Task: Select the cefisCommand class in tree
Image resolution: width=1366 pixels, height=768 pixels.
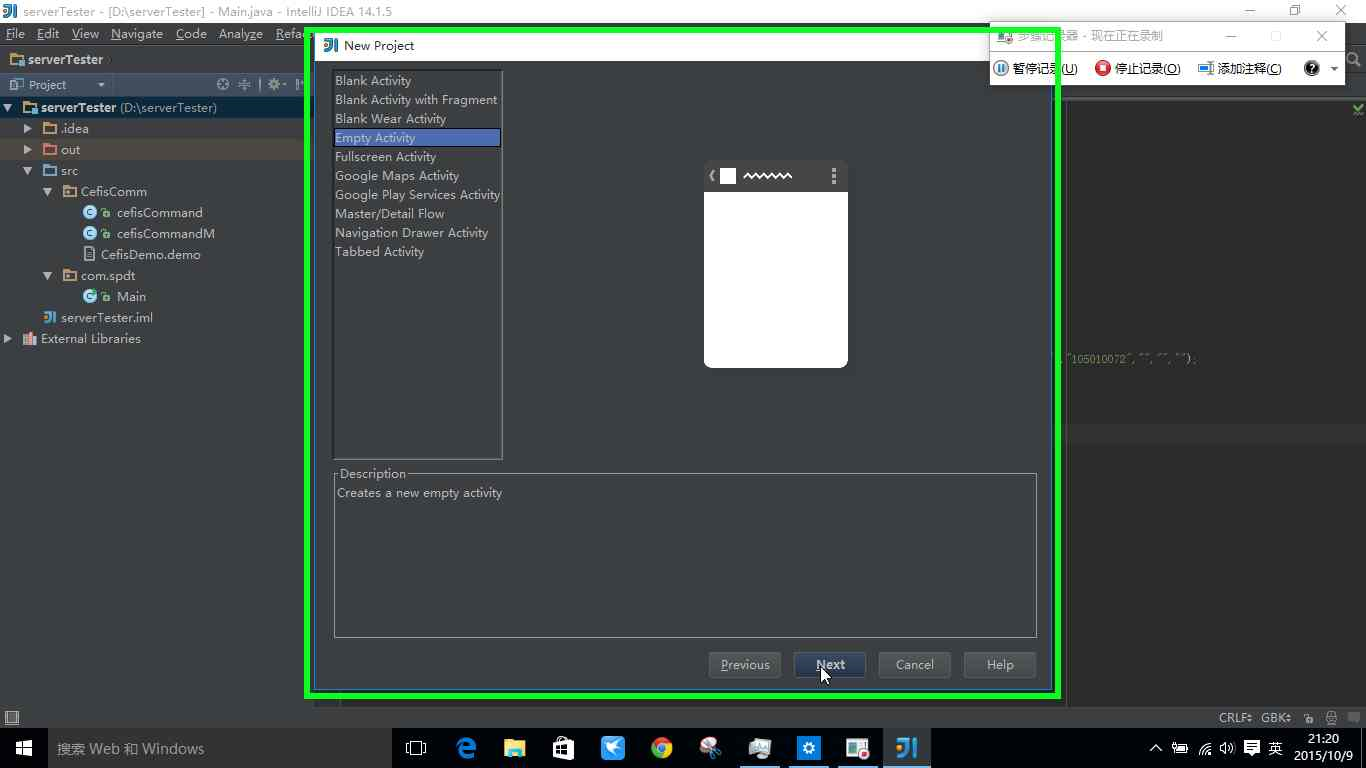Action: 159,212
